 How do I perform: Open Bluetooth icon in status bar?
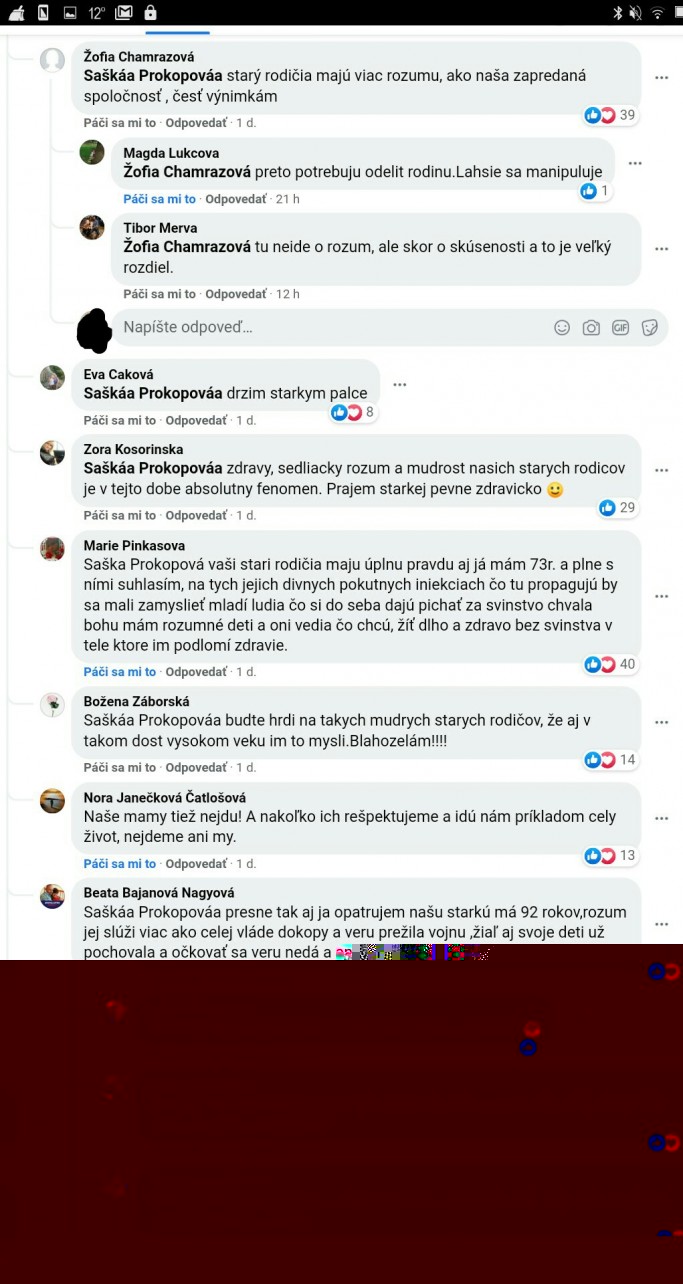(x=619, y=13)
